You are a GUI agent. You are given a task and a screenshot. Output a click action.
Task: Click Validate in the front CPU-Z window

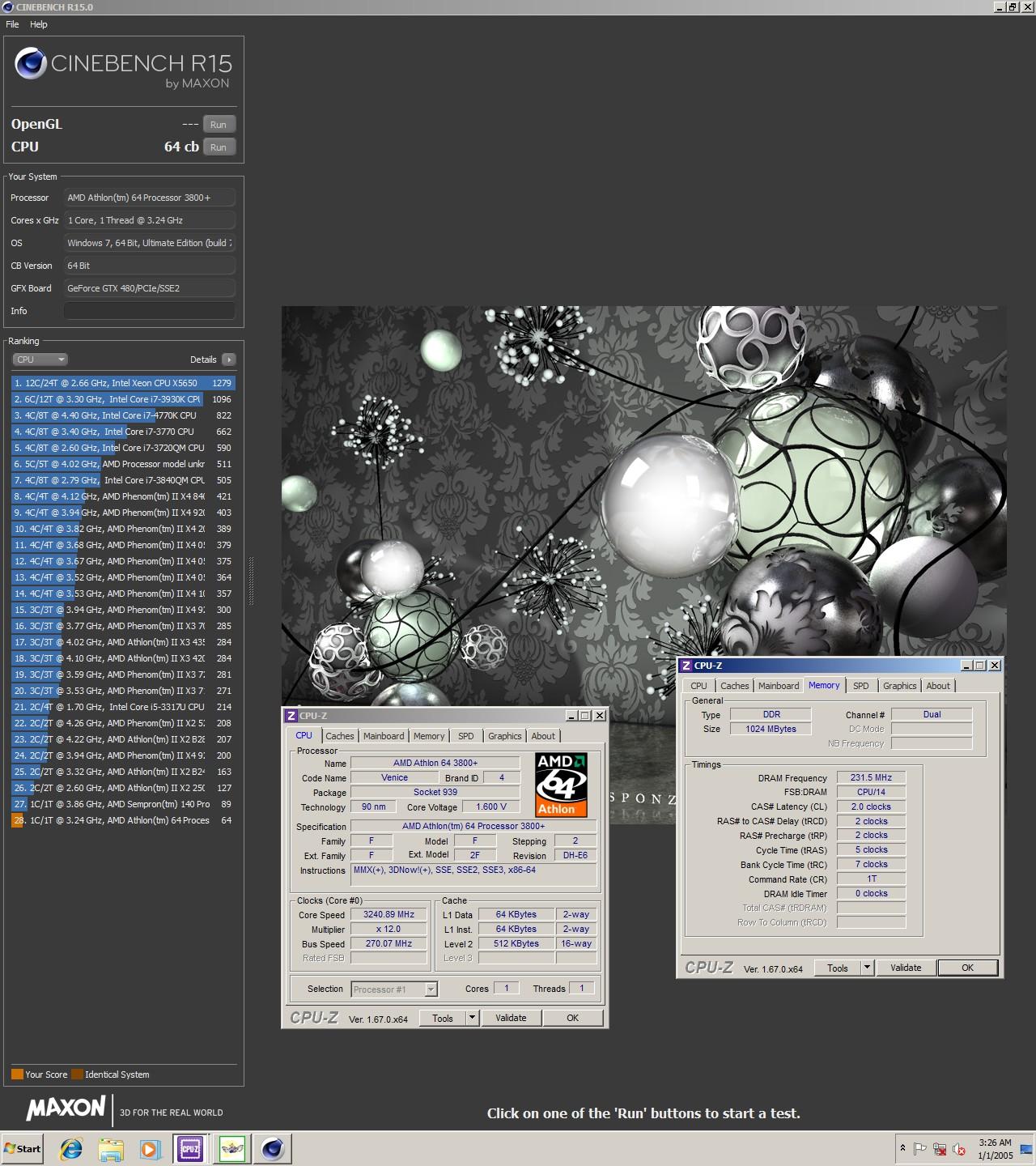click(511, 1019)
